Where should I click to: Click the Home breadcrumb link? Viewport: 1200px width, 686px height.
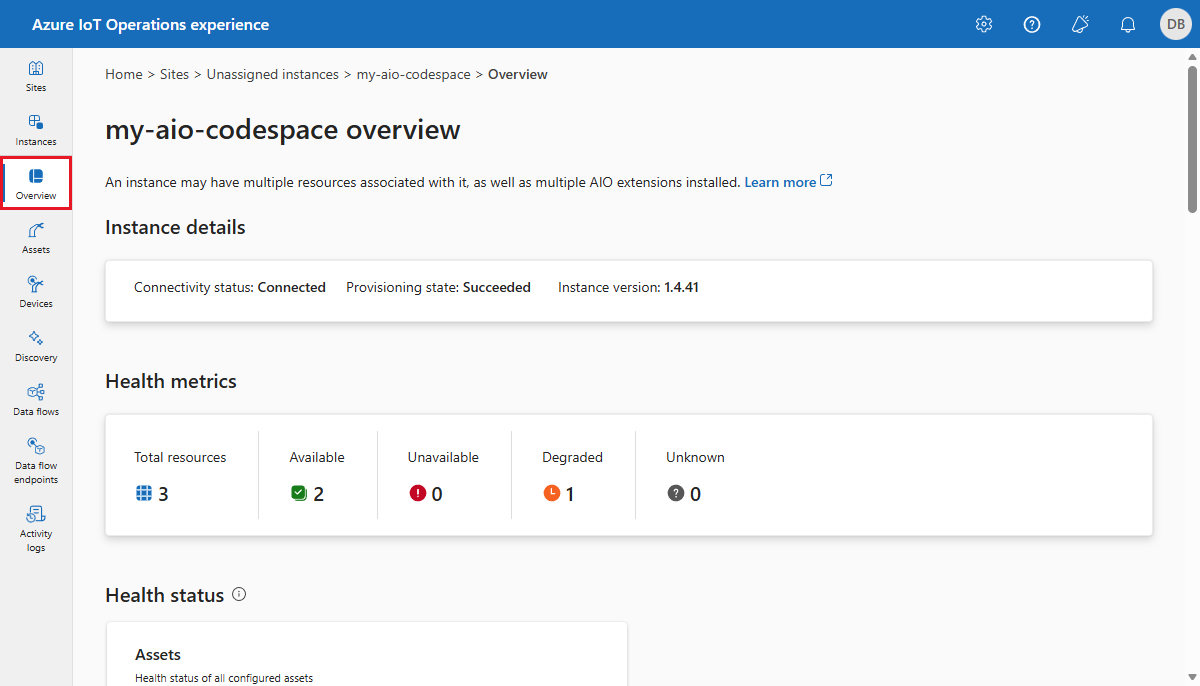pyautogui.click(x=124, y=74)
